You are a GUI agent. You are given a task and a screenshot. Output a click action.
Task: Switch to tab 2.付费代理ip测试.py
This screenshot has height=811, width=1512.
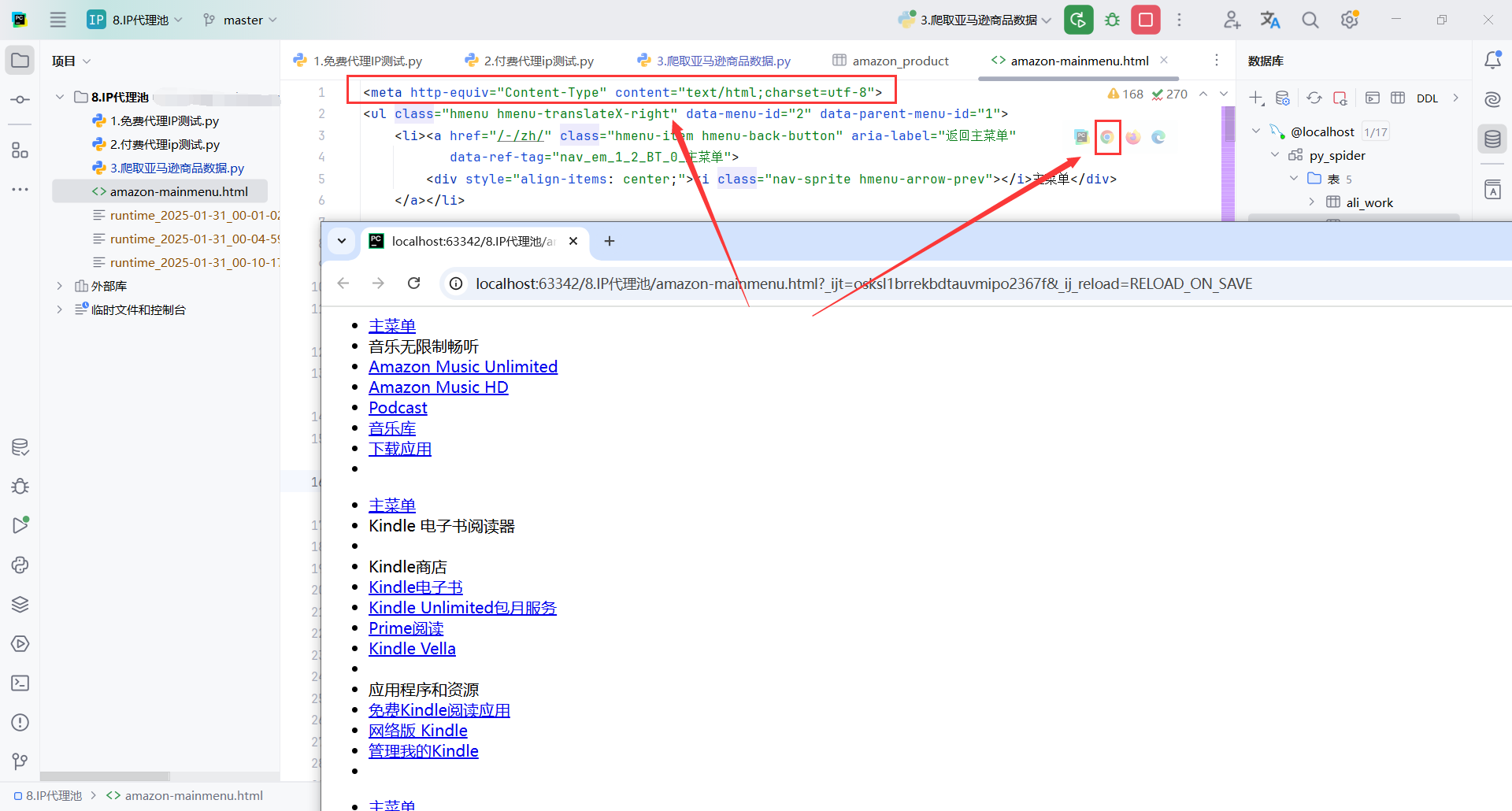pyautogui.click(x=529, y=61)
